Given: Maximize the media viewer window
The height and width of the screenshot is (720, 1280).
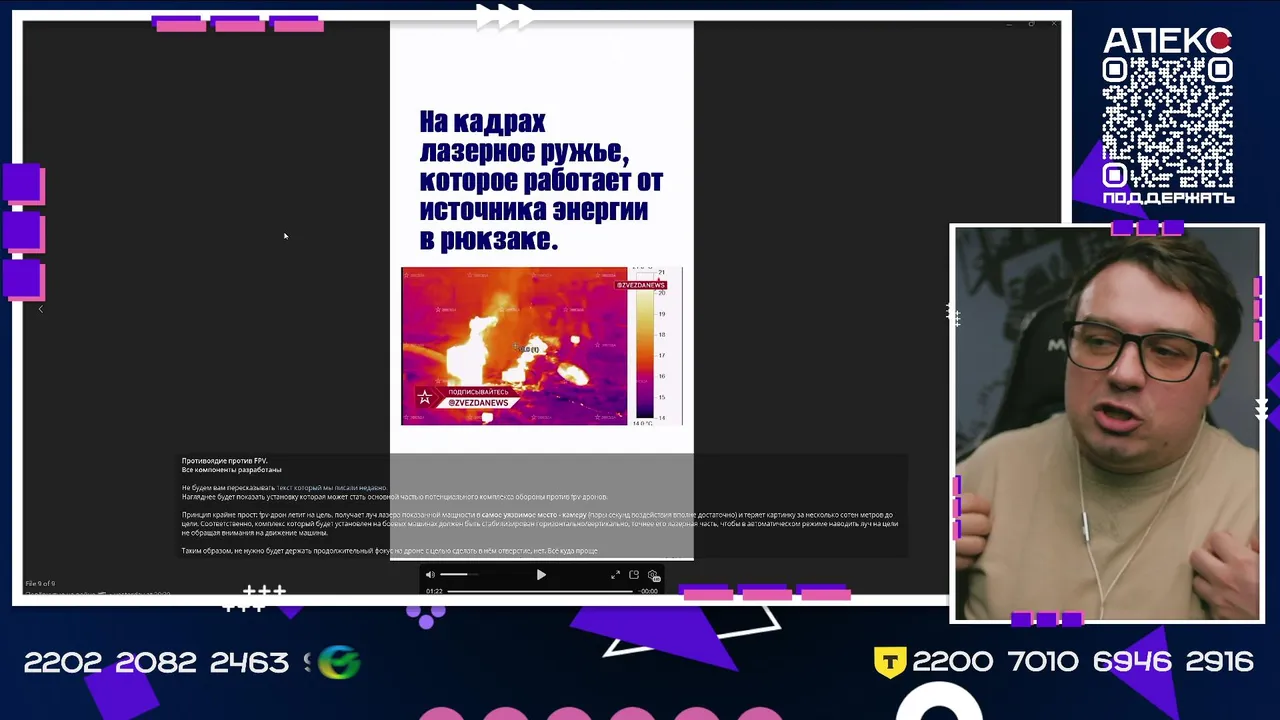Looking at the screenshot, I should [x=1031, y=23].
